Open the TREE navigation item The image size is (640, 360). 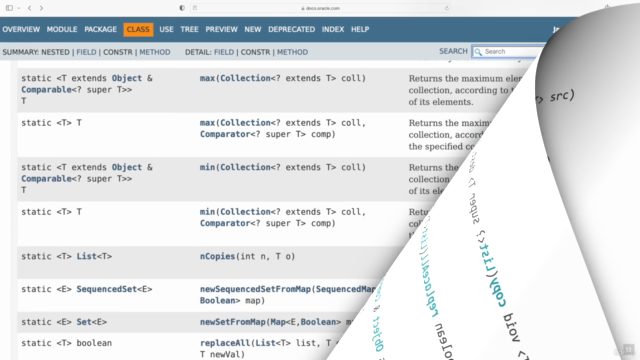[189, 29]
